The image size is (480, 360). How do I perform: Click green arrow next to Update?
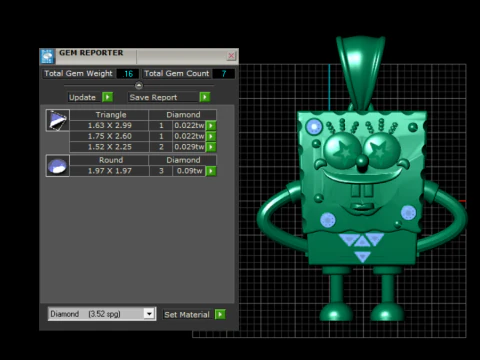point(107,97)
